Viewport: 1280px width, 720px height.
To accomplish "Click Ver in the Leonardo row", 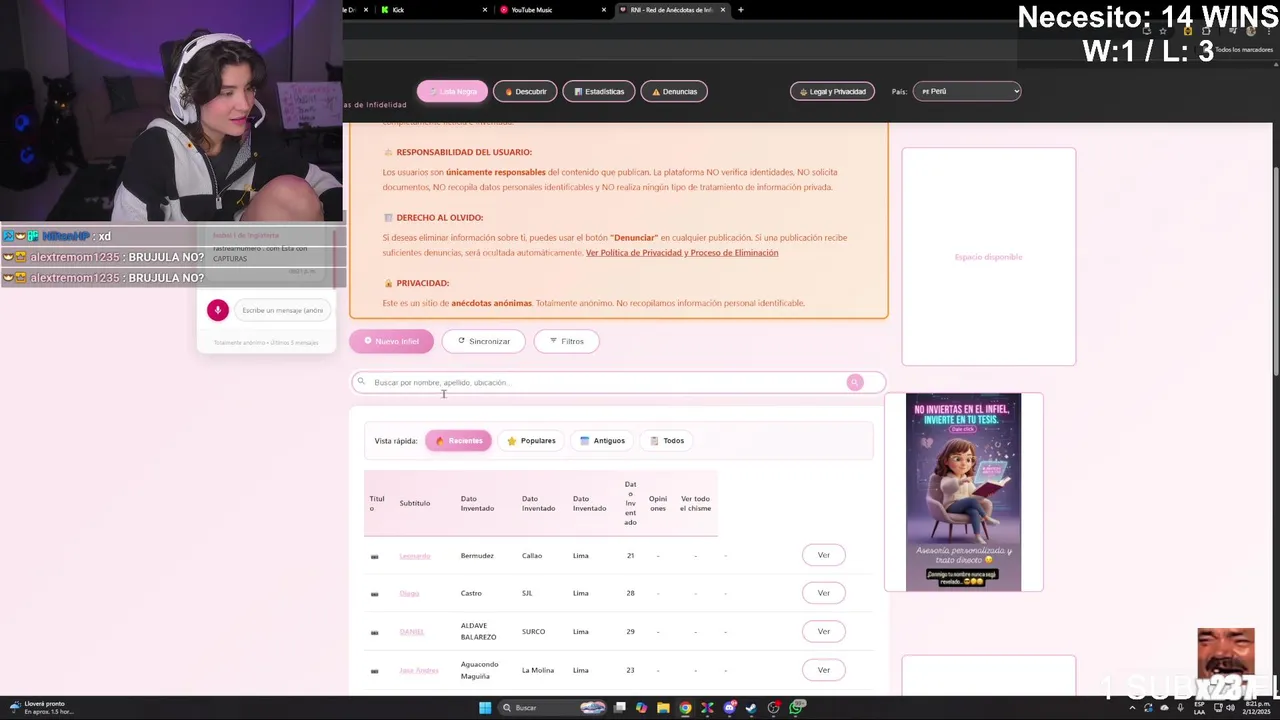I will pyautogui.click(x=823, y=555).
